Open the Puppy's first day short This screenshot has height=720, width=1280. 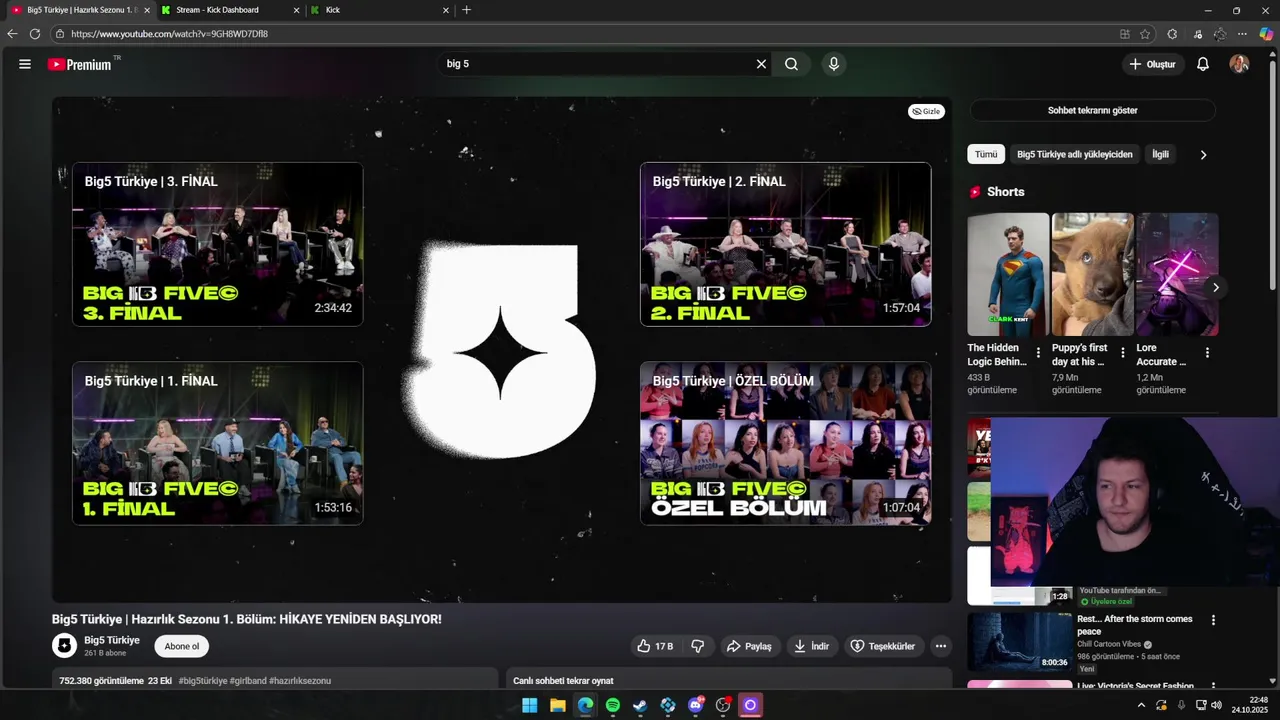click(1092, 274)
